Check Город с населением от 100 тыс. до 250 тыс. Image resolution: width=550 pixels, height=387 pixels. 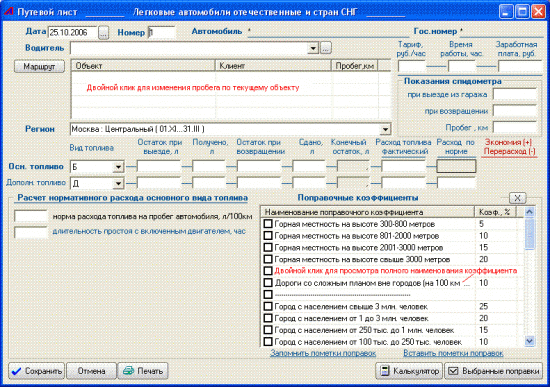[268, 341]
